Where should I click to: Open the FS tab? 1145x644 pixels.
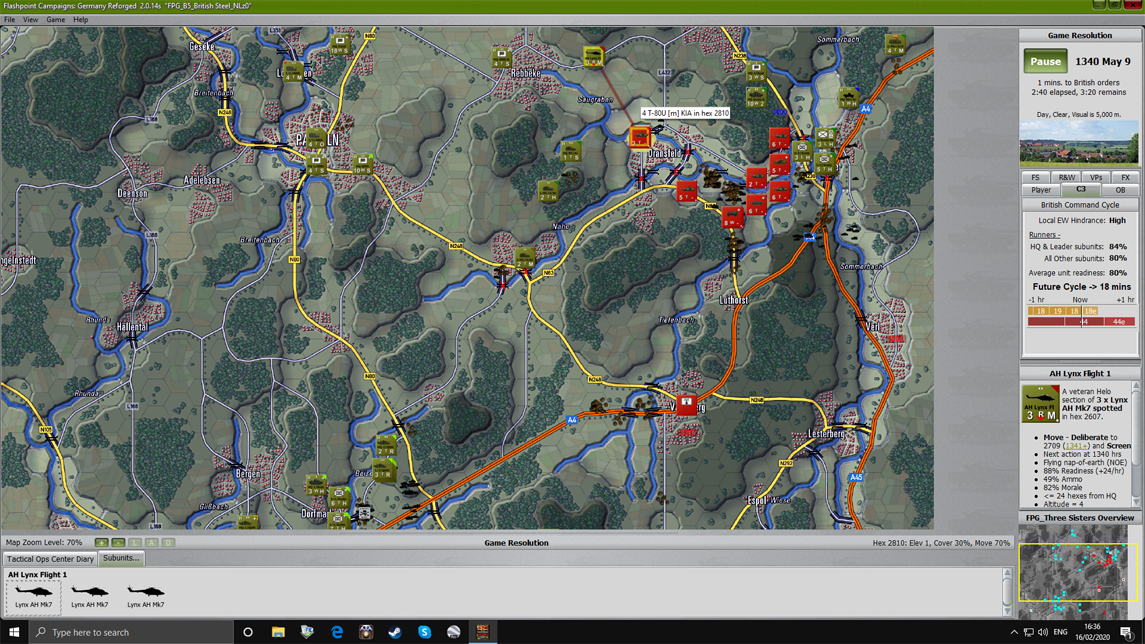tap(1035, 177)
